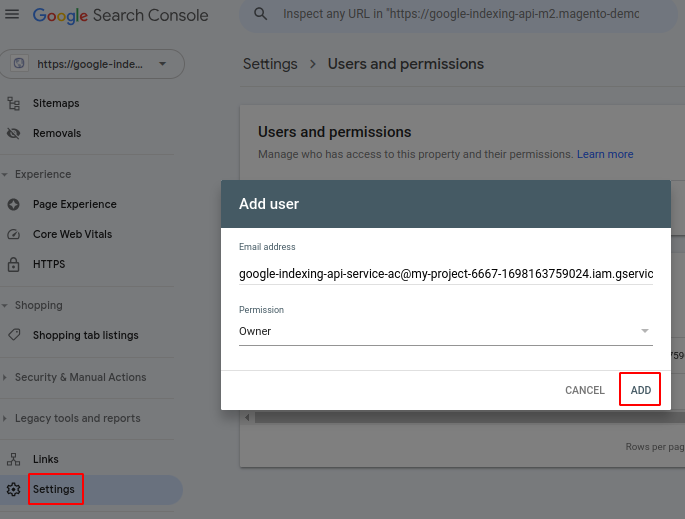This screenshot has width=685, height=519.
Task: Click CANCEL in Add user dialog
Action: pyautogui.click(x=585, y=390)
